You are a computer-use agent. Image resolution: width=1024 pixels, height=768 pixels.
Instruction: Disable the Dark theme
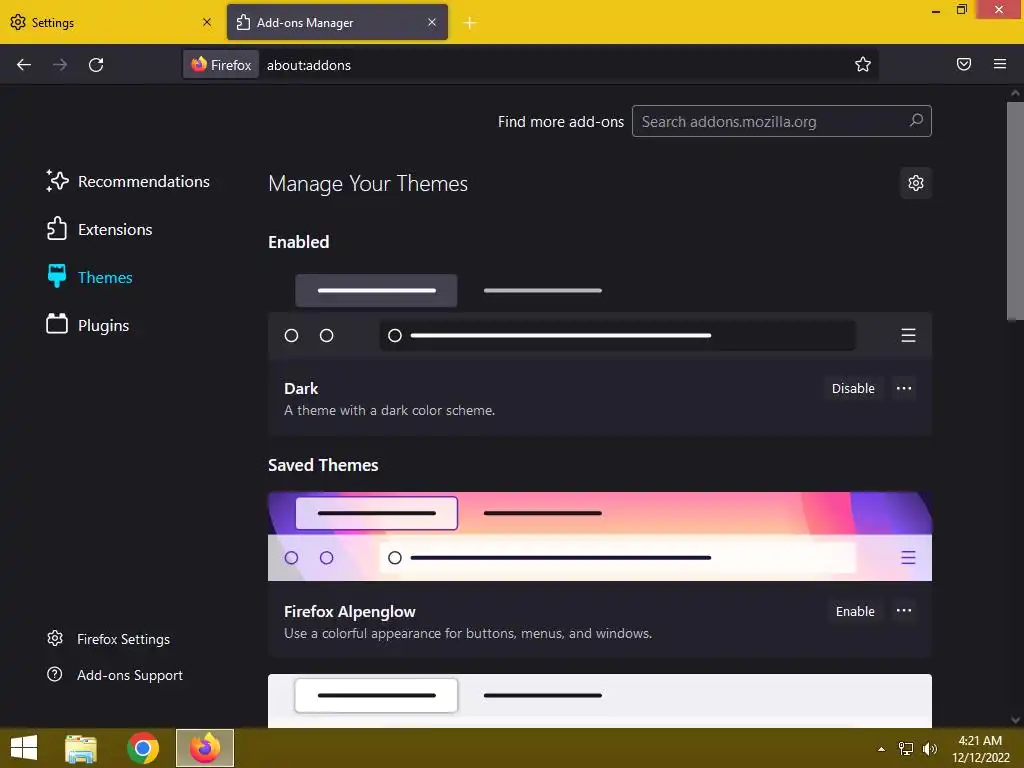point(853,389)
